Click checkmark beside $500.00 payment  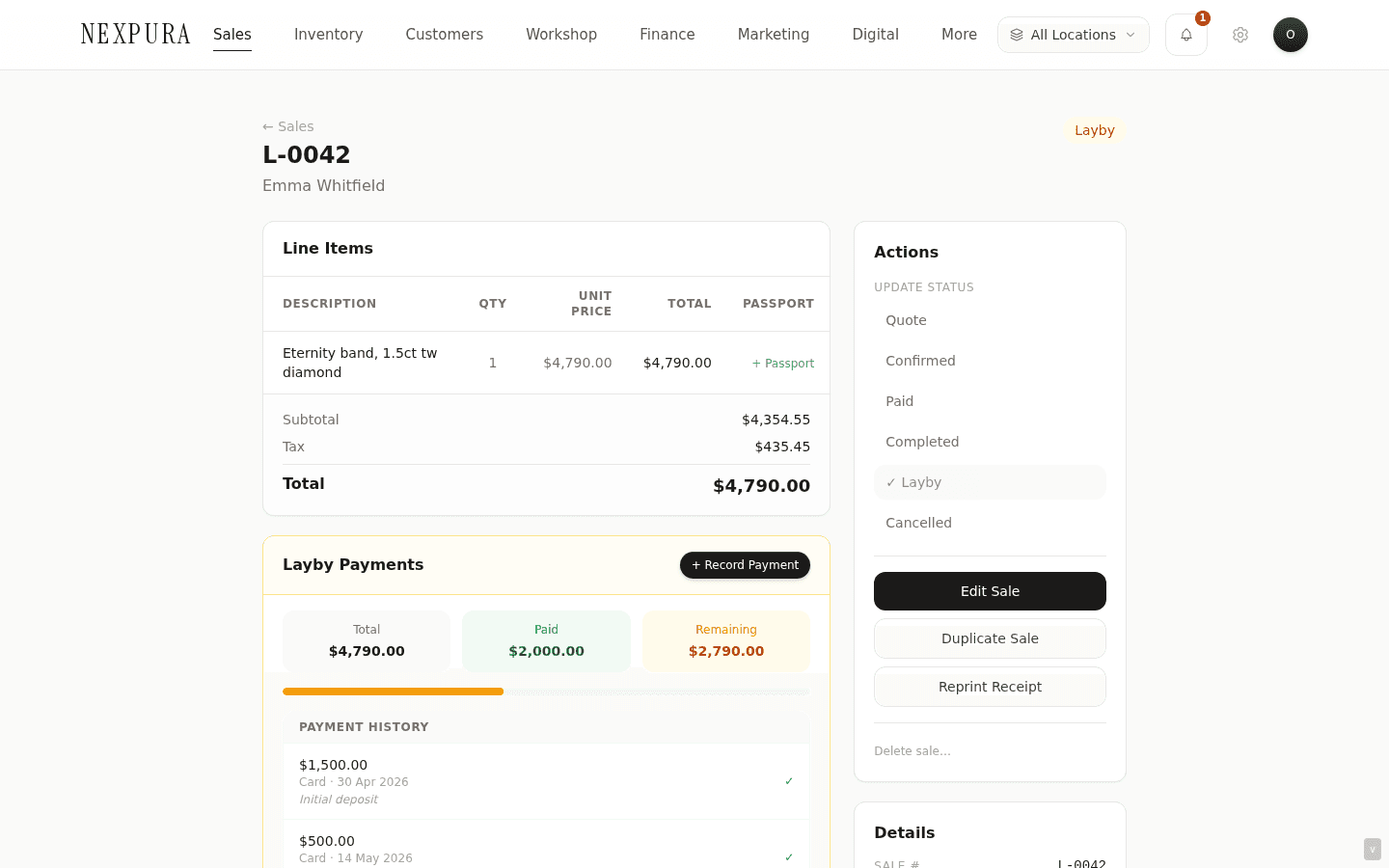tap(789, 857)
